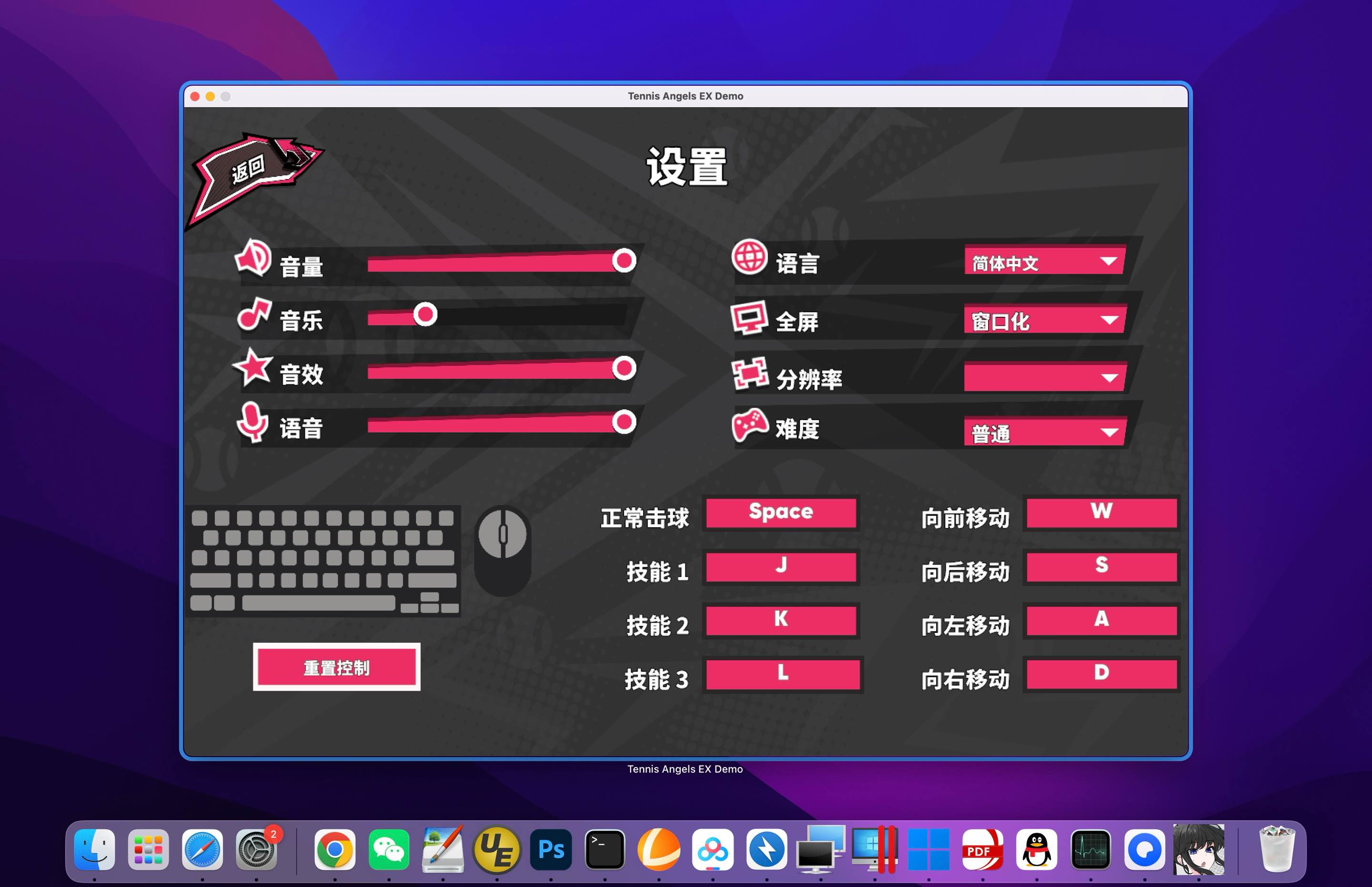Open the 简体中文 language dropdown

pyautogui.click(x=1044, y=262)
